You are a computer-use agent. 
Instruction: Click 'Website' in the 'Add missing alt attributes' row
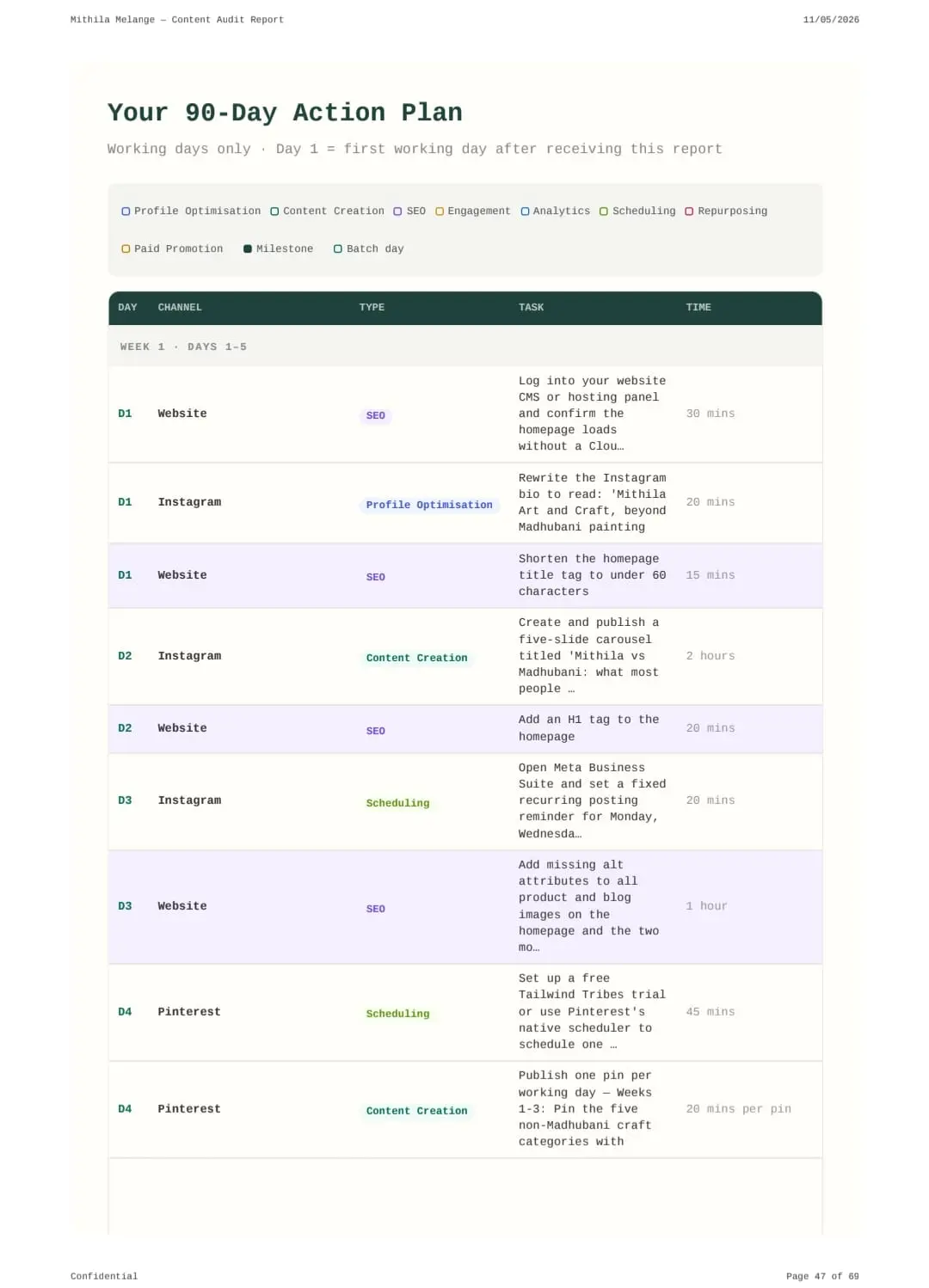click(182, 907)
